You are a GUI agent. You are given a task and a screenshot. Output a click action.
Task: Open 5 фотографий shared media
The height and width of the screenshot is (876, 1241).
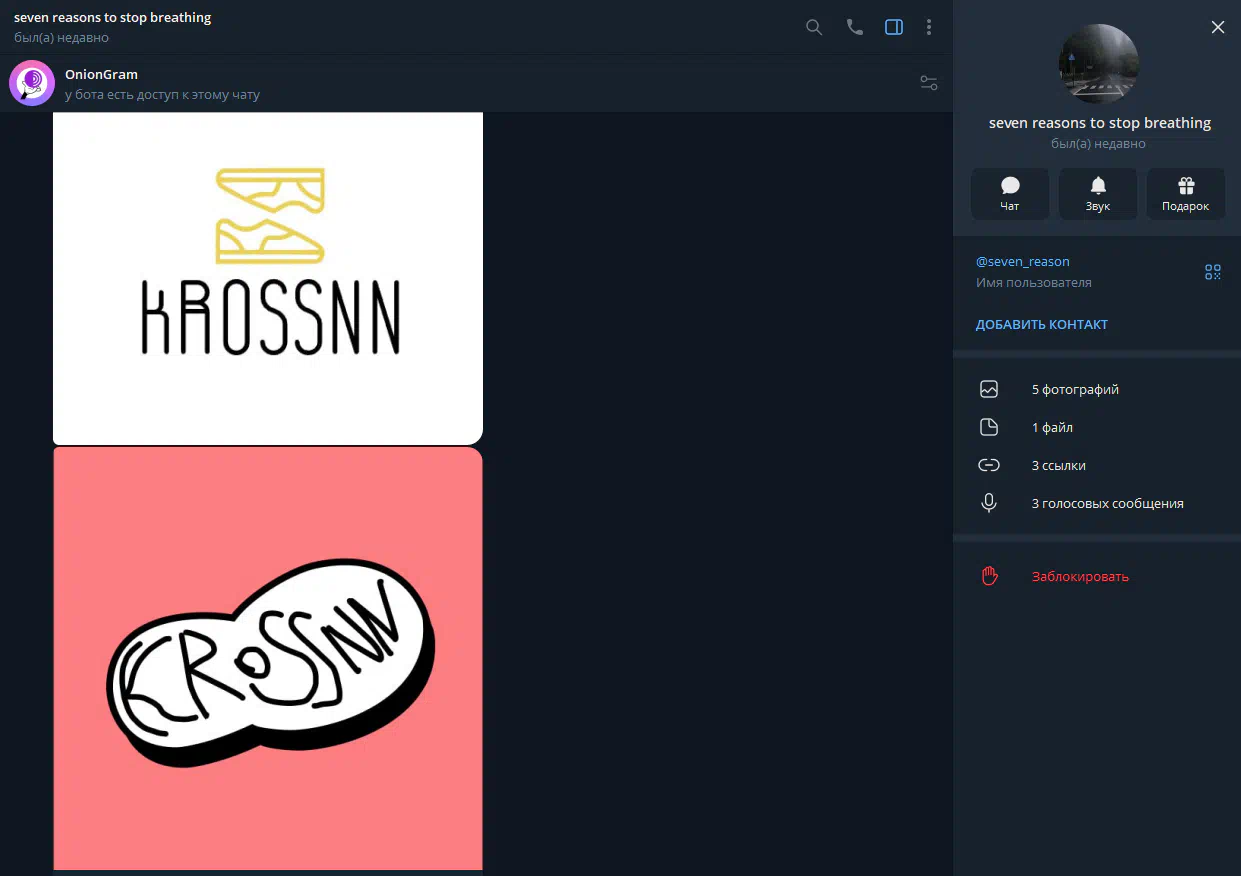(x=1075, y=390)
